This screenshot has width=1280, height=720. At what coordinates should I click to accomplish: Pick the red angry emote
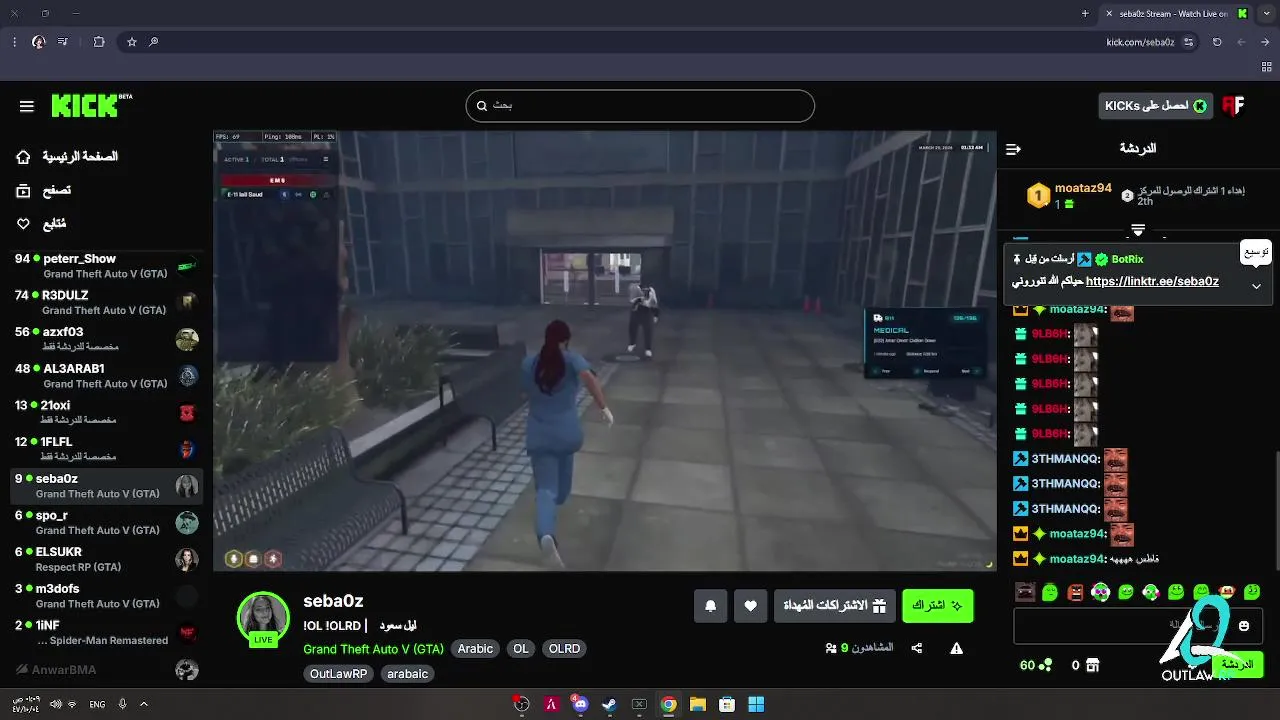pyautogui.click(x=1075, y=592)
